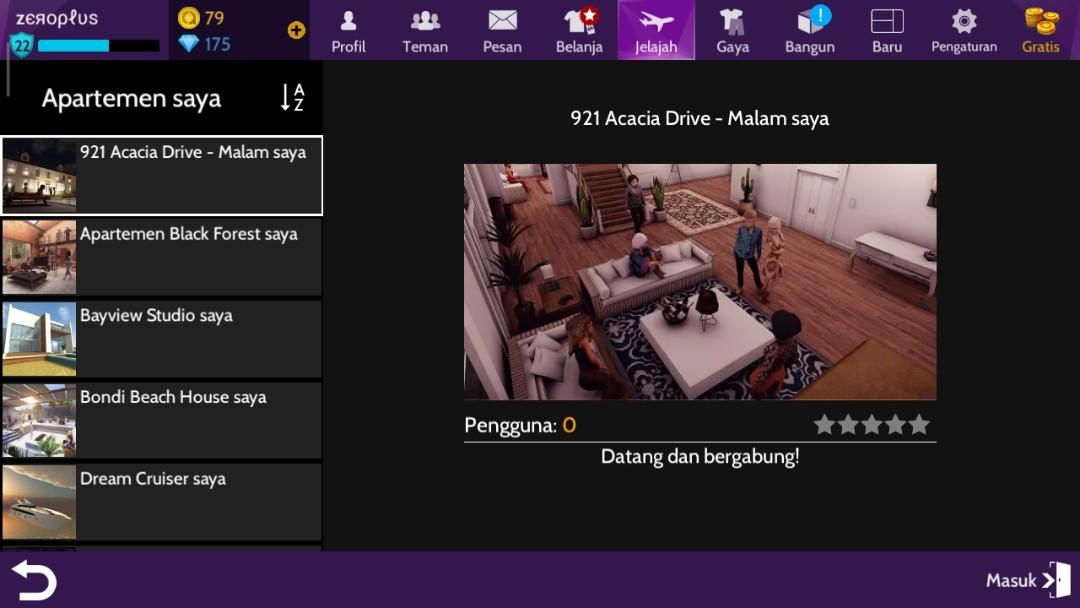The height and width of the screenshot is (608, 1080).
Task: Toggle the A-Z sort order icon
Action: pos(292,98)
